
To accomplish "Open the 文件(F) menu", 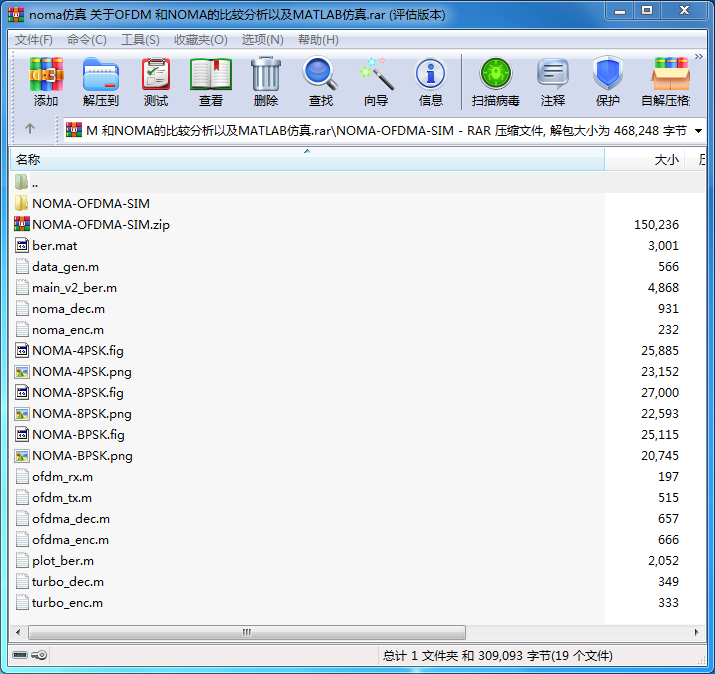I will click(34, 40).
